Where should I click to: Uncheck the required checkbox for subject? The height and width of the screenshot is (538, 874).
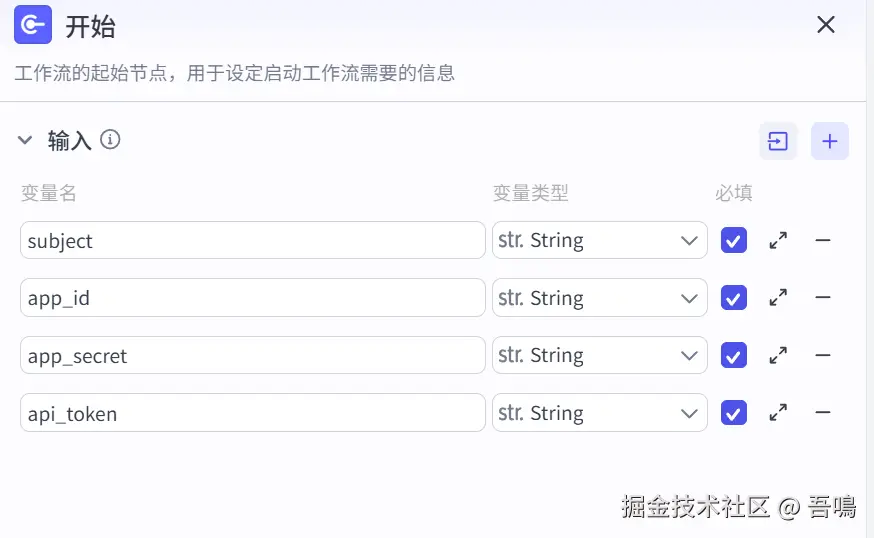pos(734,240)
